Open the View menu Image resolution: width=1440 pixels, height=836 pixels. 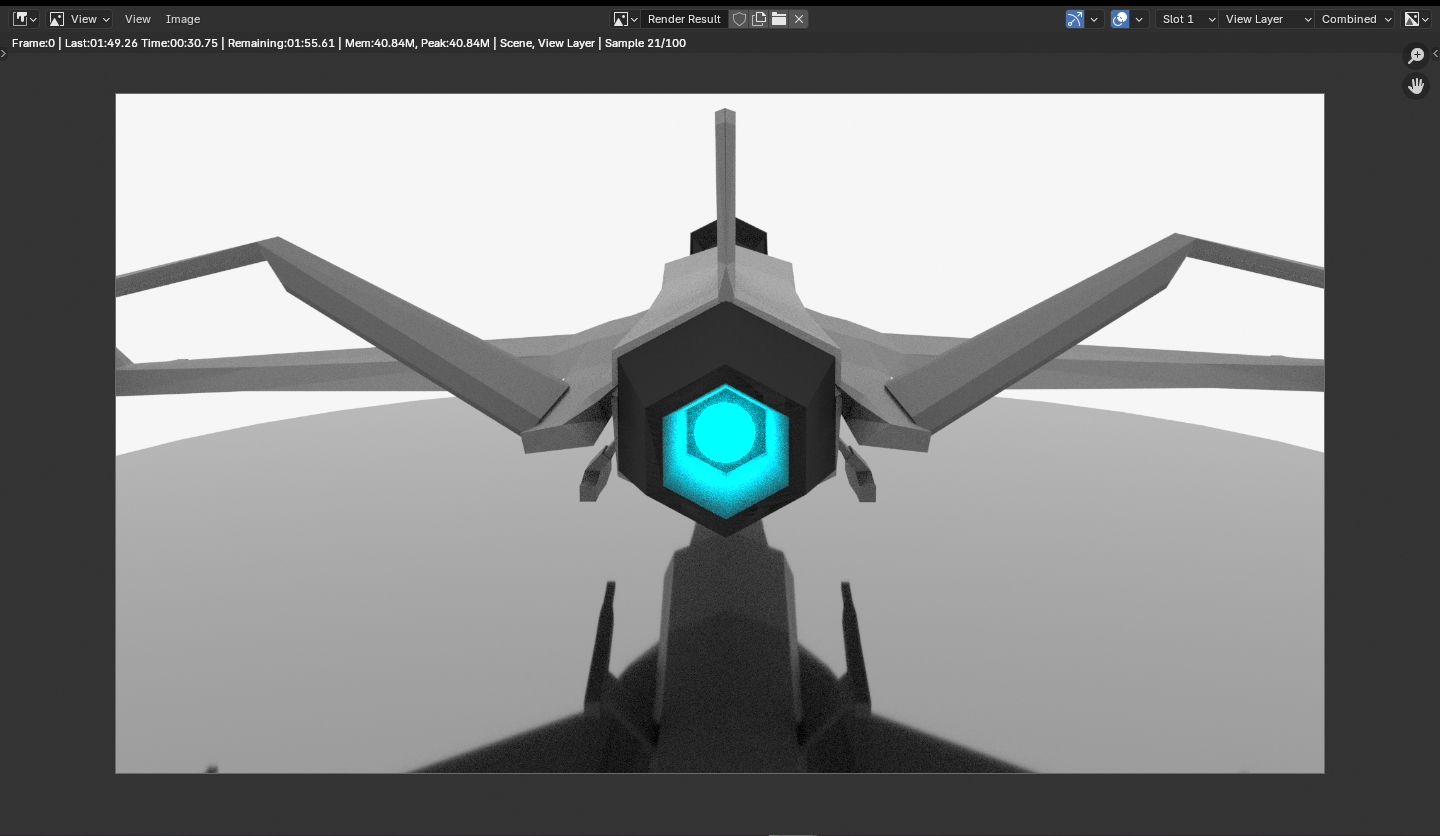point(138,19)
